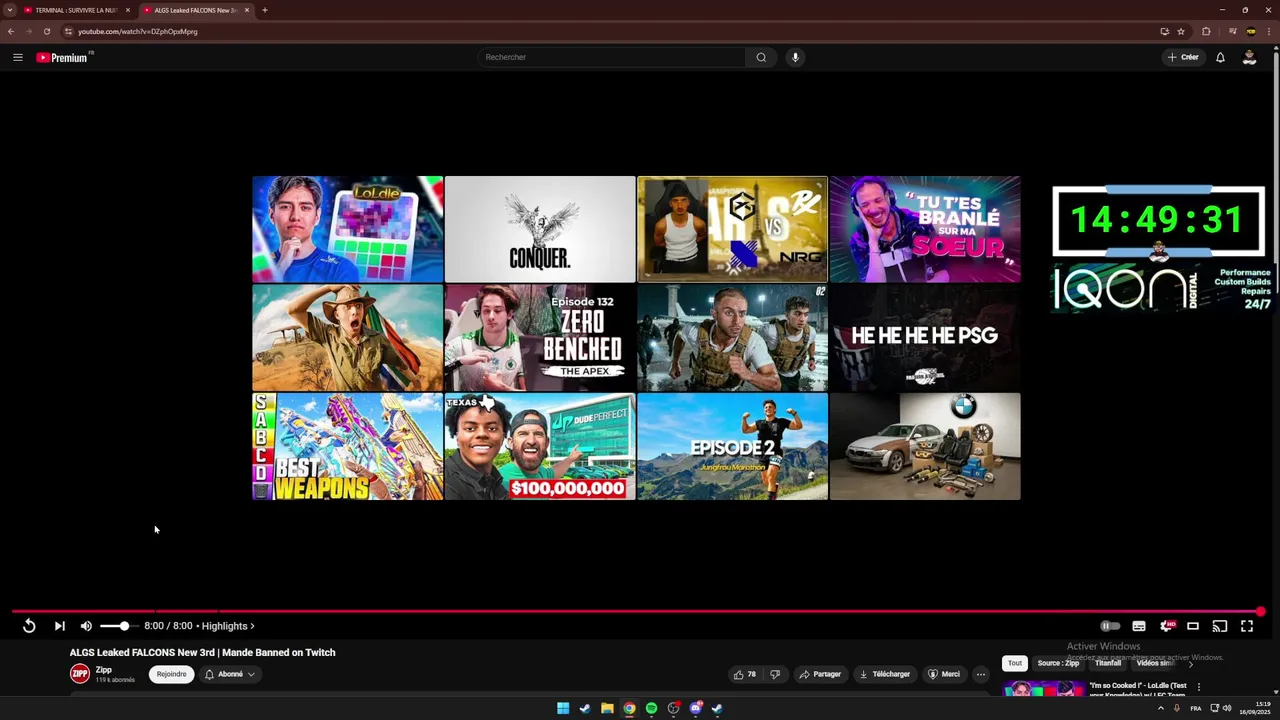Viewport: 1280px width, 720px height.
Task: Open the browser three-dot menu
Action: (x=1270, y=31)
